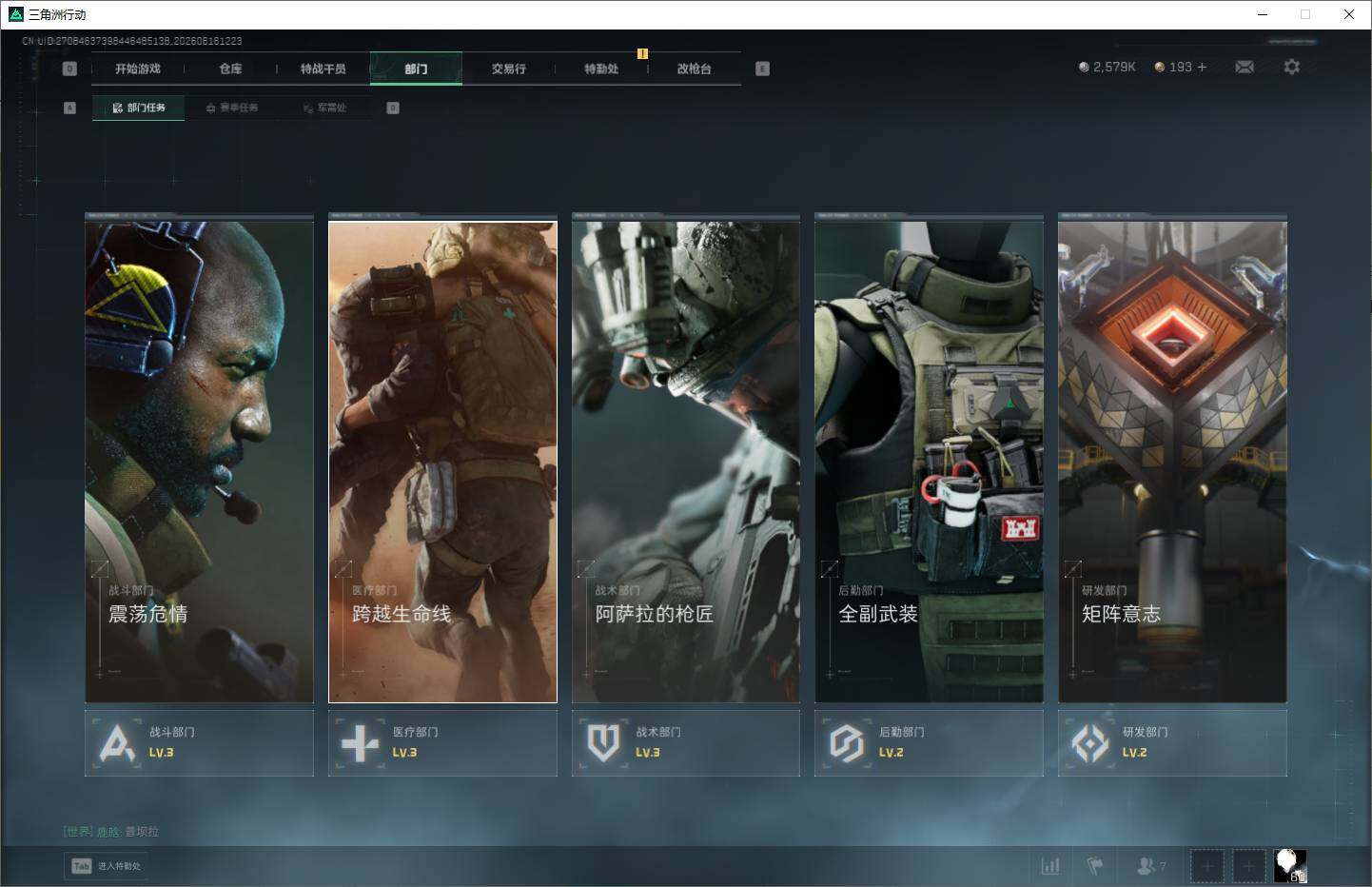Viewport: 1372px width, 887px height.
Task: Select the 部门 tab
Action: coord(416,69)
